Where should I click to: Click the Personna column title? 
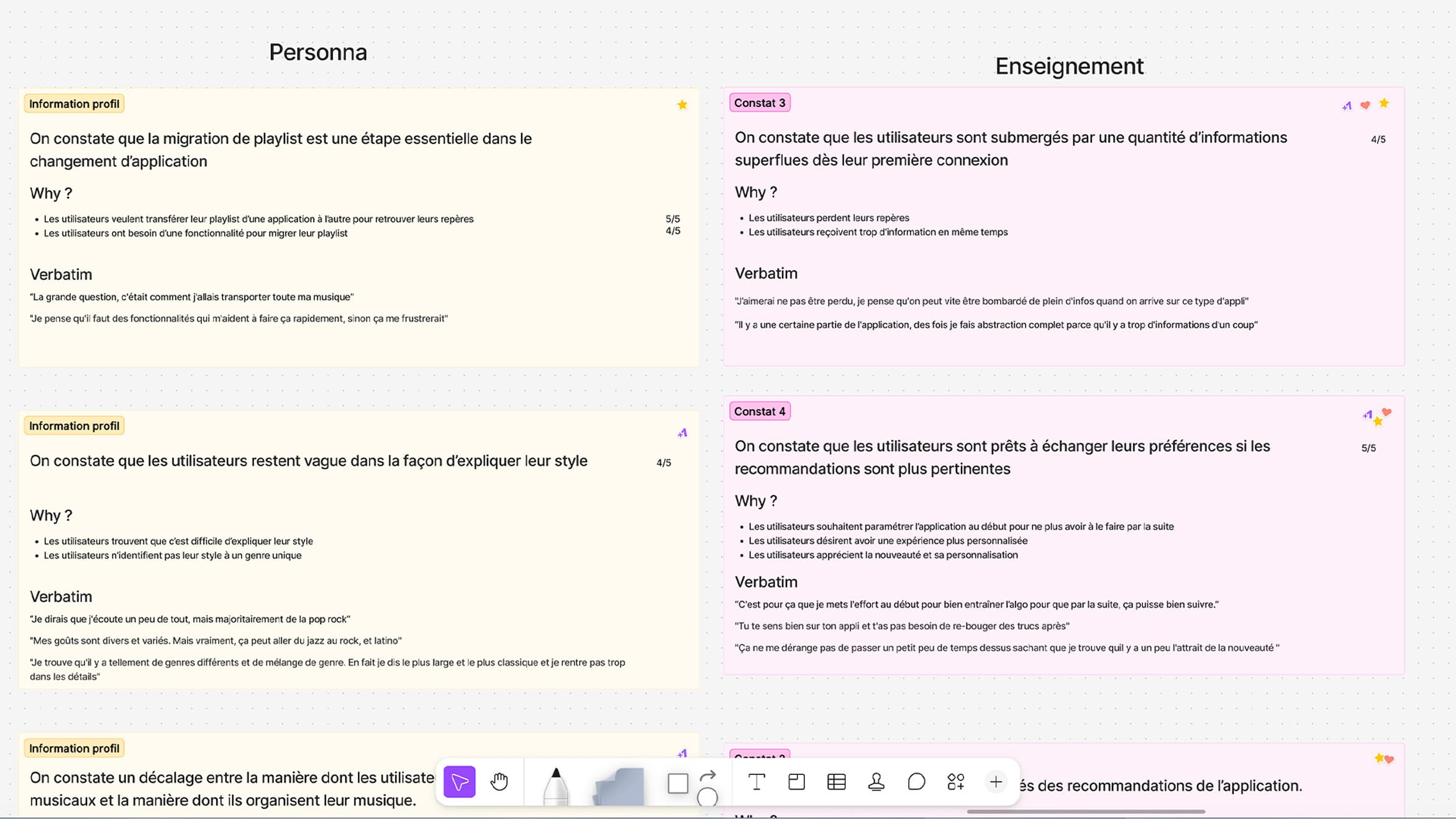[318, 52]
